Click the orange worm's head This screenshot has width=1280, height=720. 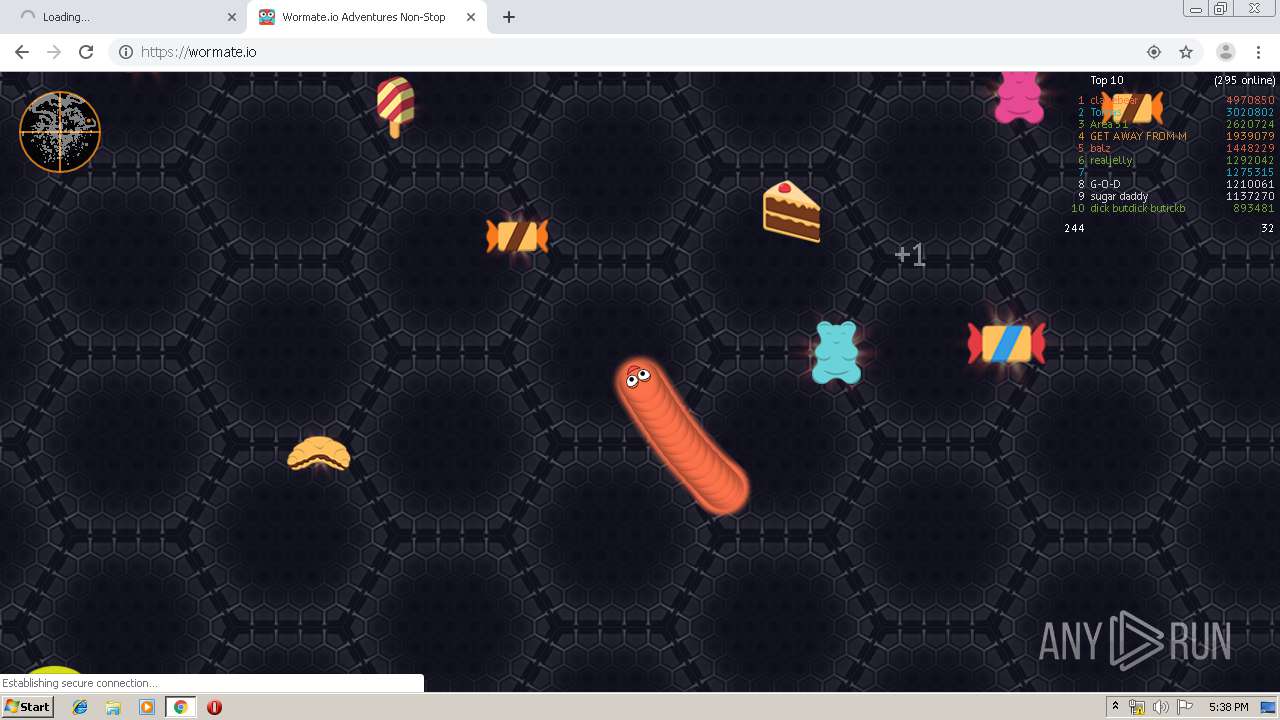pyautogui.click(x=637, y=377)
